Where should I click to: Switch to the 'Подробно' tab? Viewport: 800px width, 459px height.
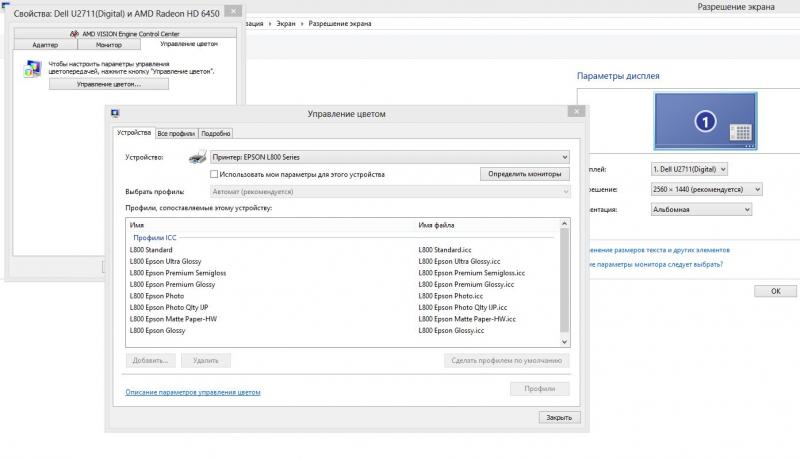click(216, 134)
